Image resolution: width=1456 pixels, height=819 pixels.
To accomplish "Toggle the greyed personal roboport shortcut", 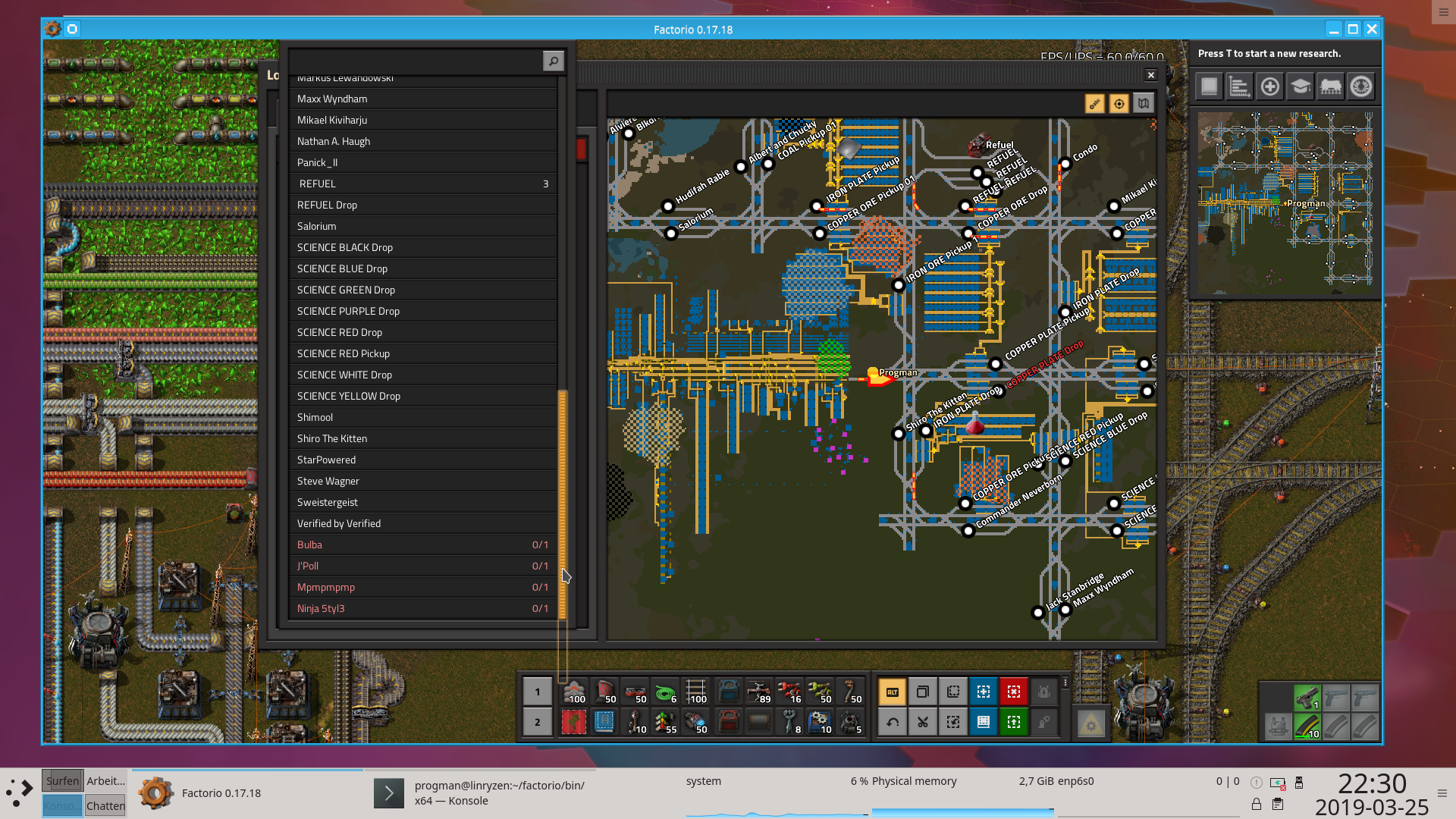I will point(1044,692).
